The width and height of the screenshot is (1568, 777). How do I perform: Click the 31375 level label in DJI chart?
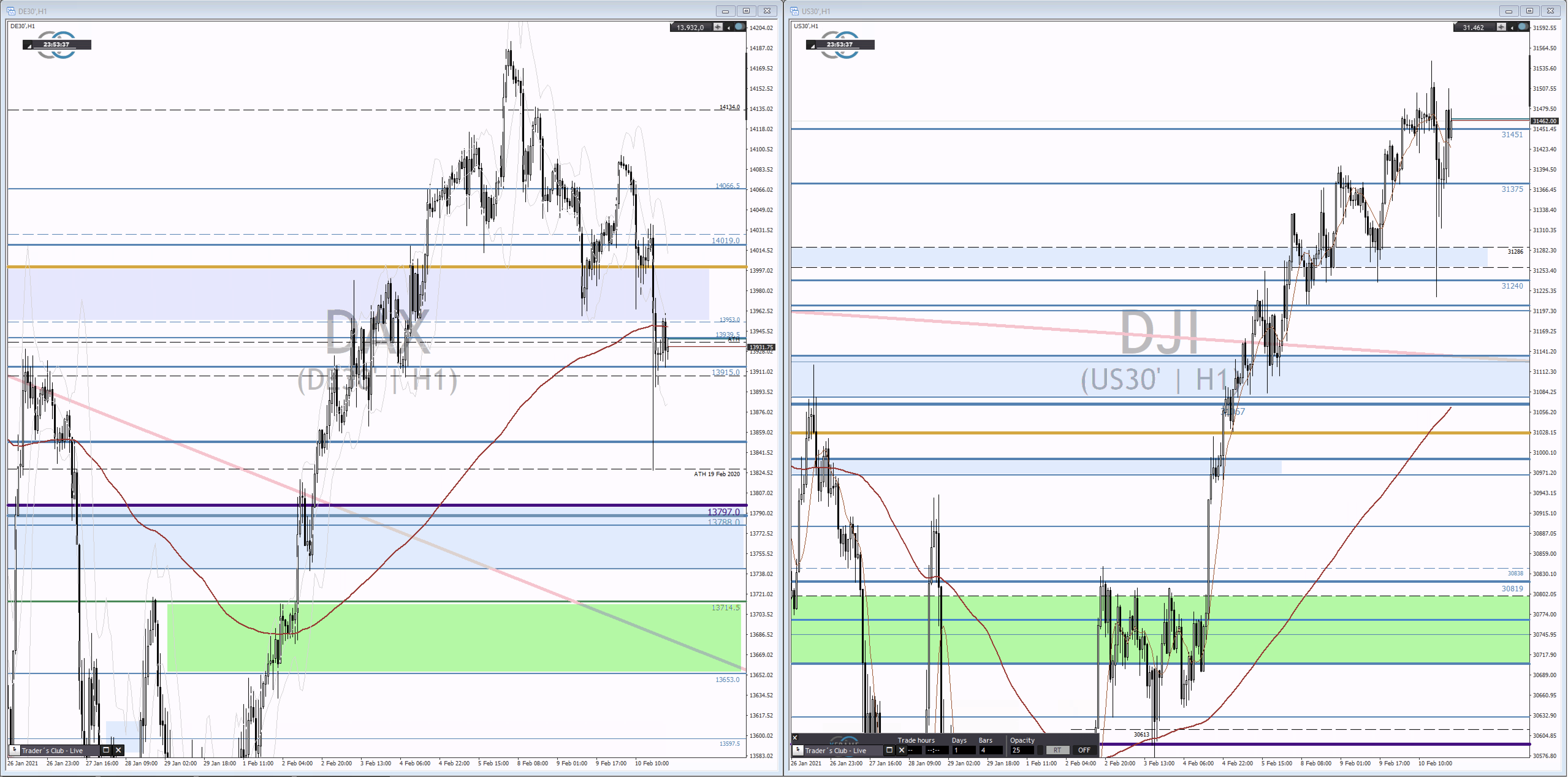tap(1512, 189)
